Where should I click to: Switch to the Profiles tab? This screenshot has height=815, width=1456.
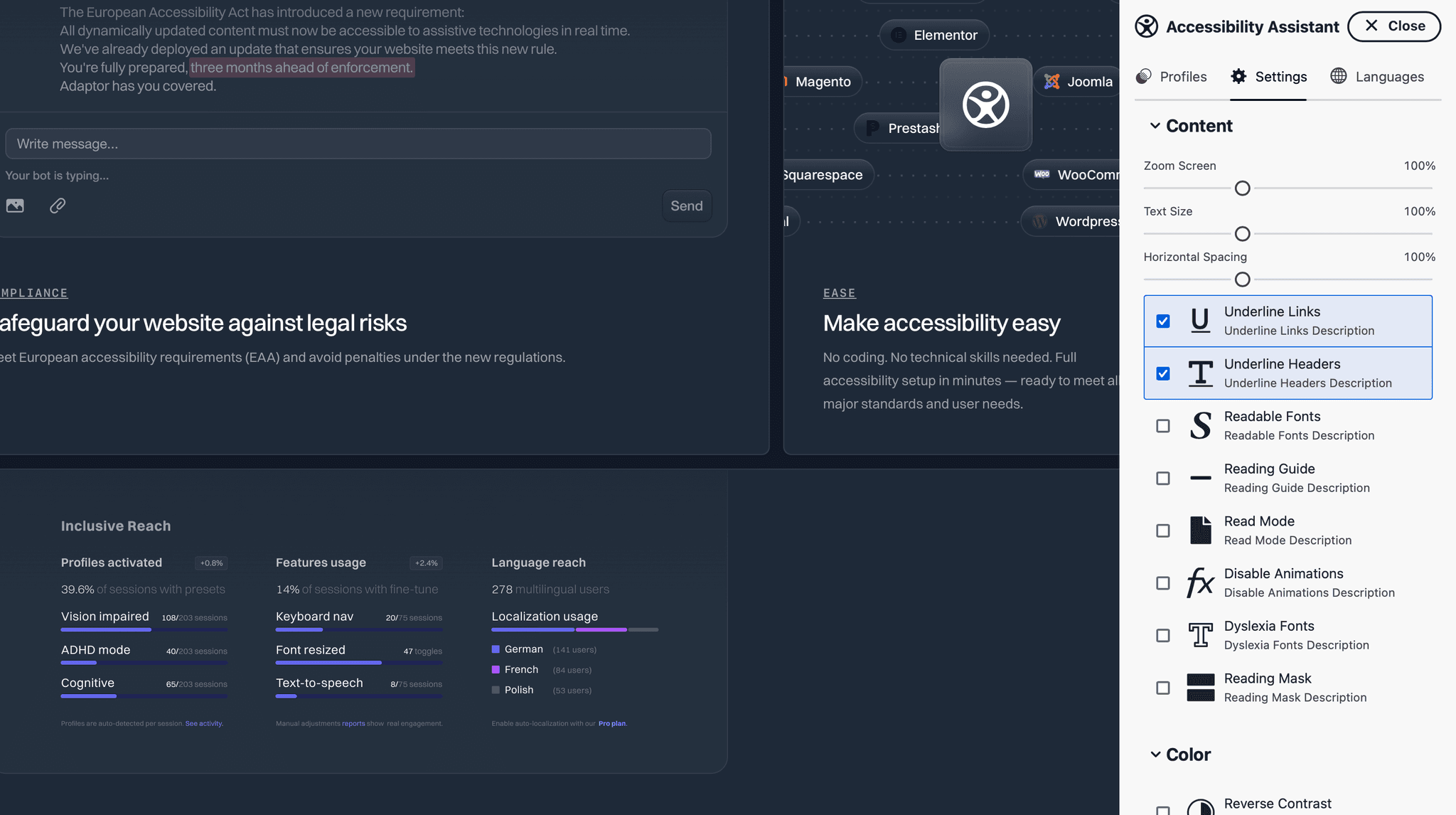coord(1172,77)
